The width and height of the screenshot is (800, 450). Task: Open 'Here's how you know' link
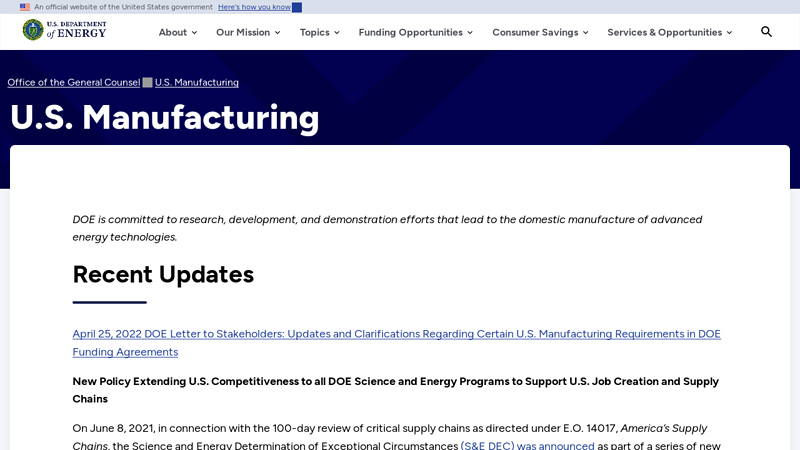254,7
